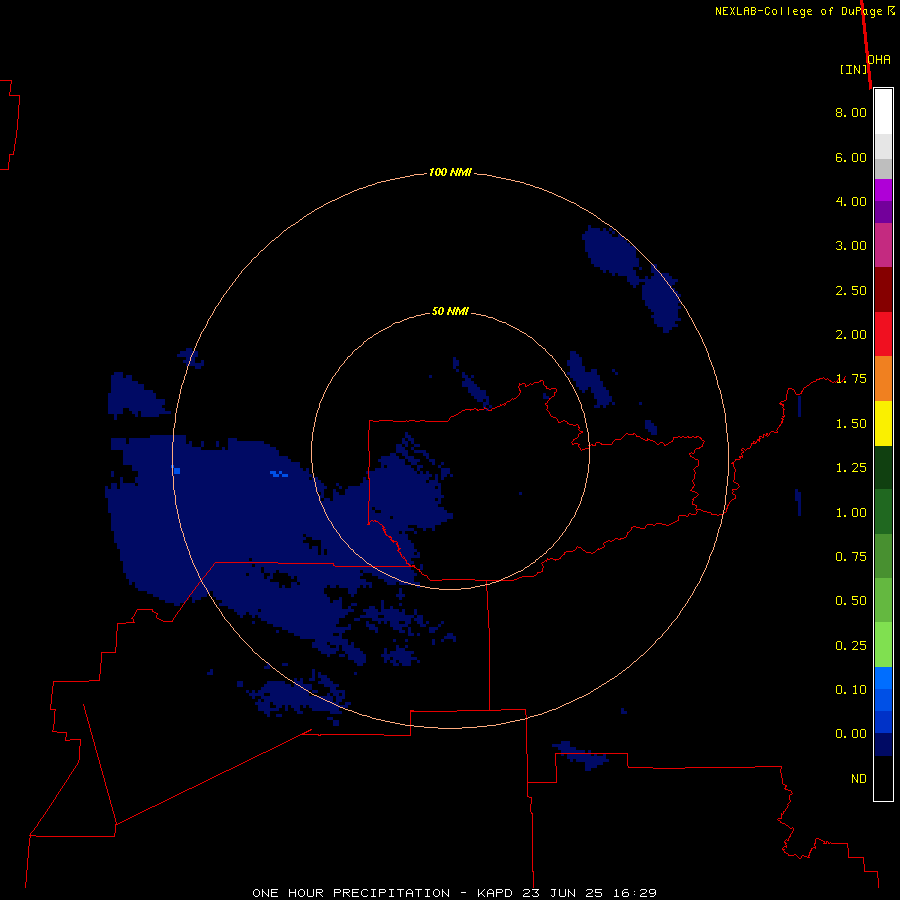Pick the black ND swatch in the legend
Image resolution: width=900 pixels, height=900 pixels.
coord(883,778)
